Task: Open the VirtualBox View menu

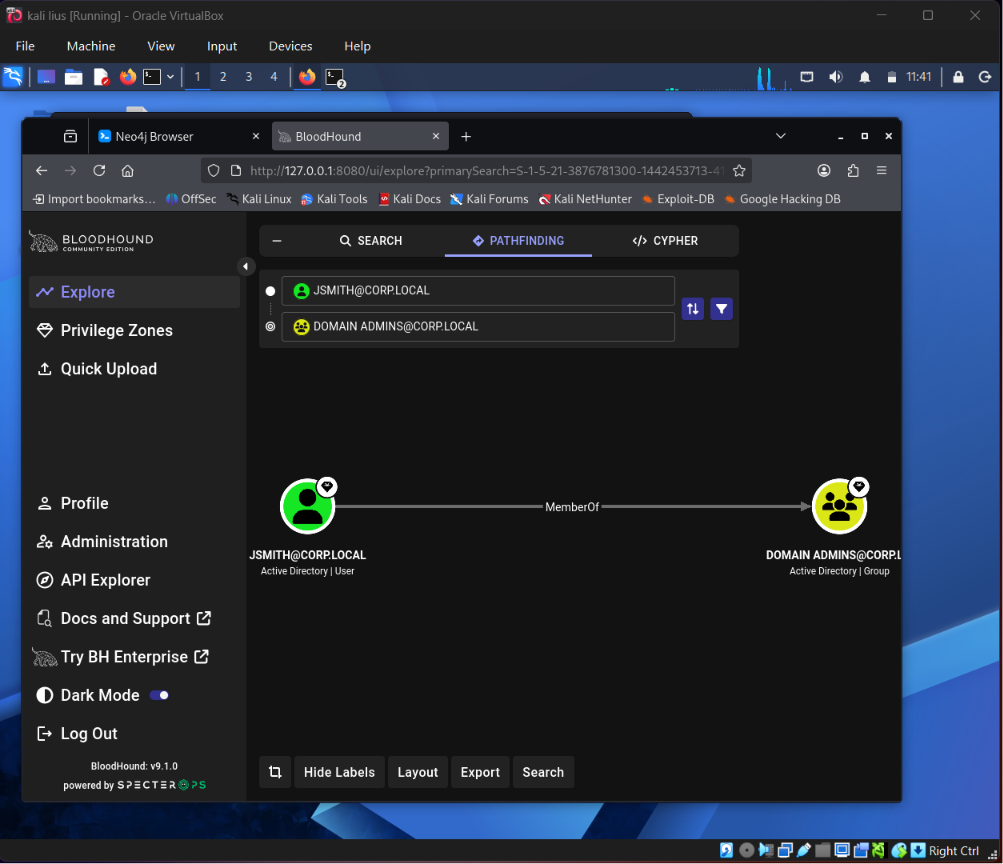Action: (161, 46)
